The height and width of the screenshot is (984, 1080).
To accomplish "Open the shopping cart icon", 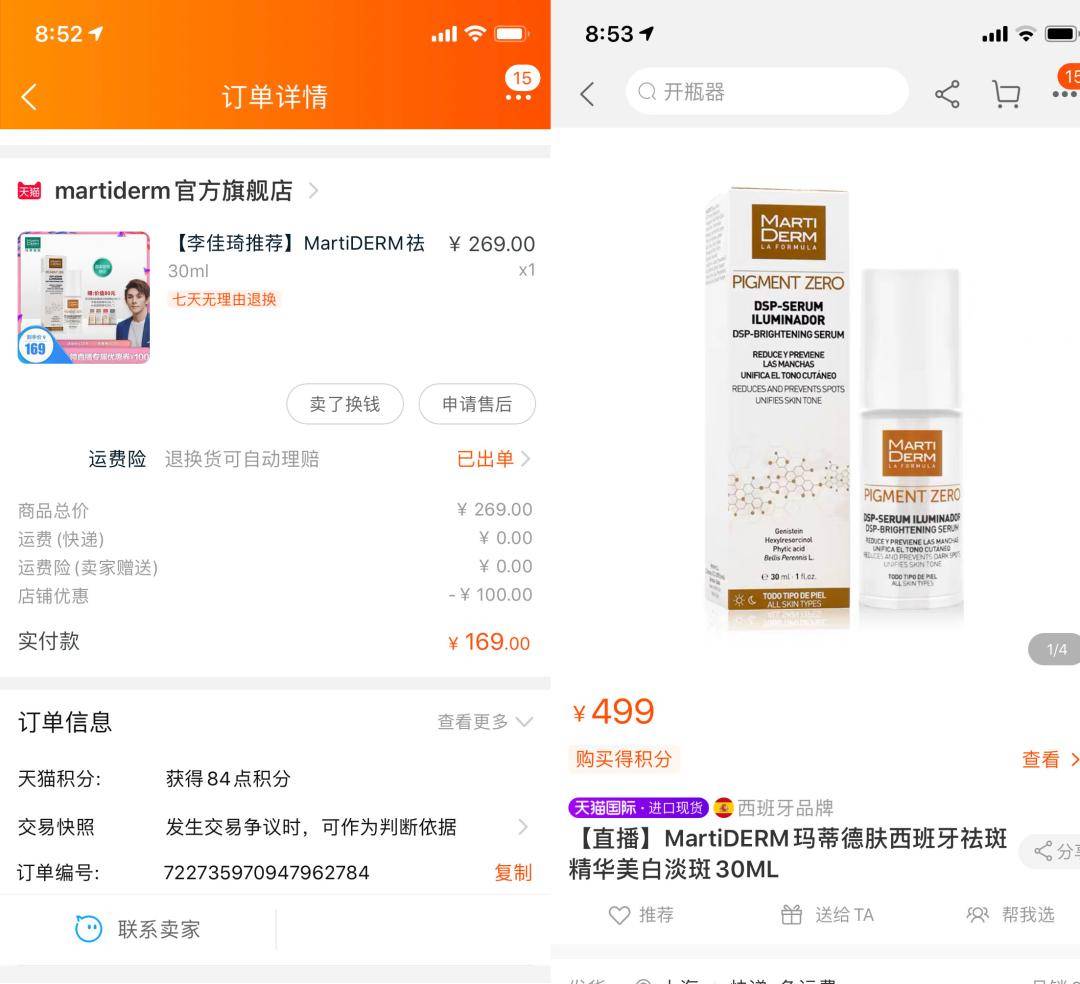I will (1006, 94).
